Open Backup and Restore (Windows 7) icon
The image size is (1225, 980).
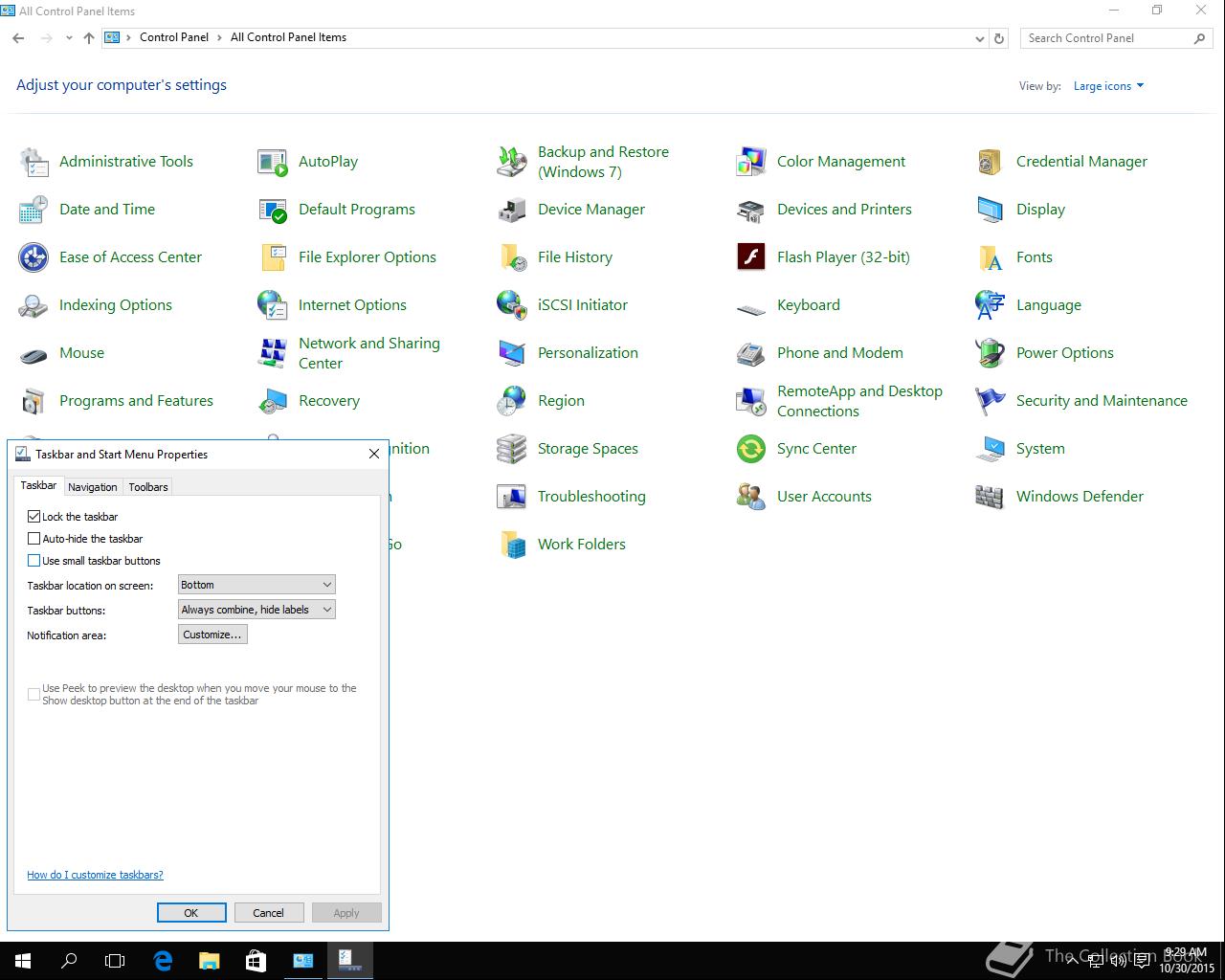(512, 162)
